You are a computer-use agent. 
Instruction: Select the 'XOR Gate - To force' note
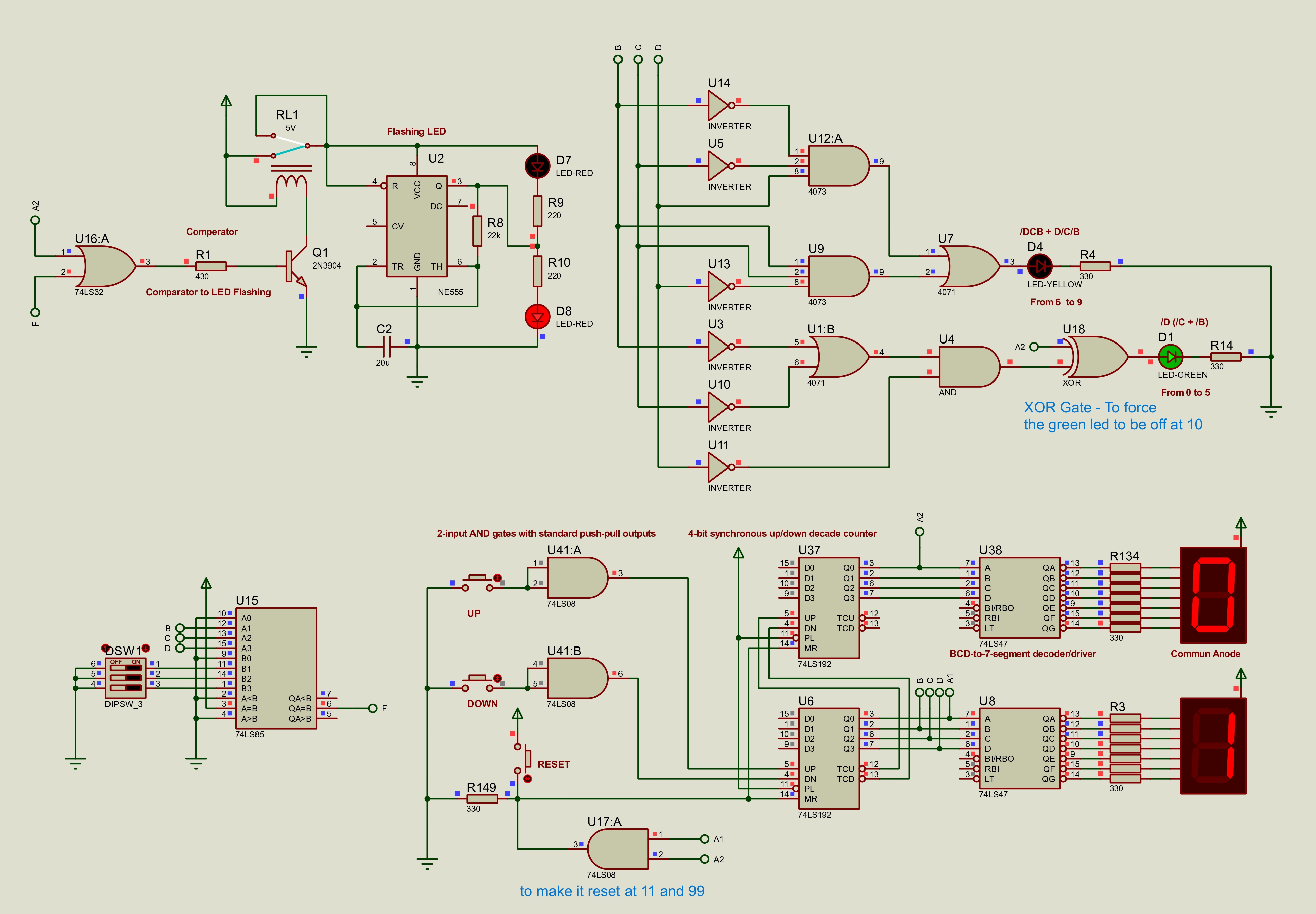click(x=1090, y=407)
